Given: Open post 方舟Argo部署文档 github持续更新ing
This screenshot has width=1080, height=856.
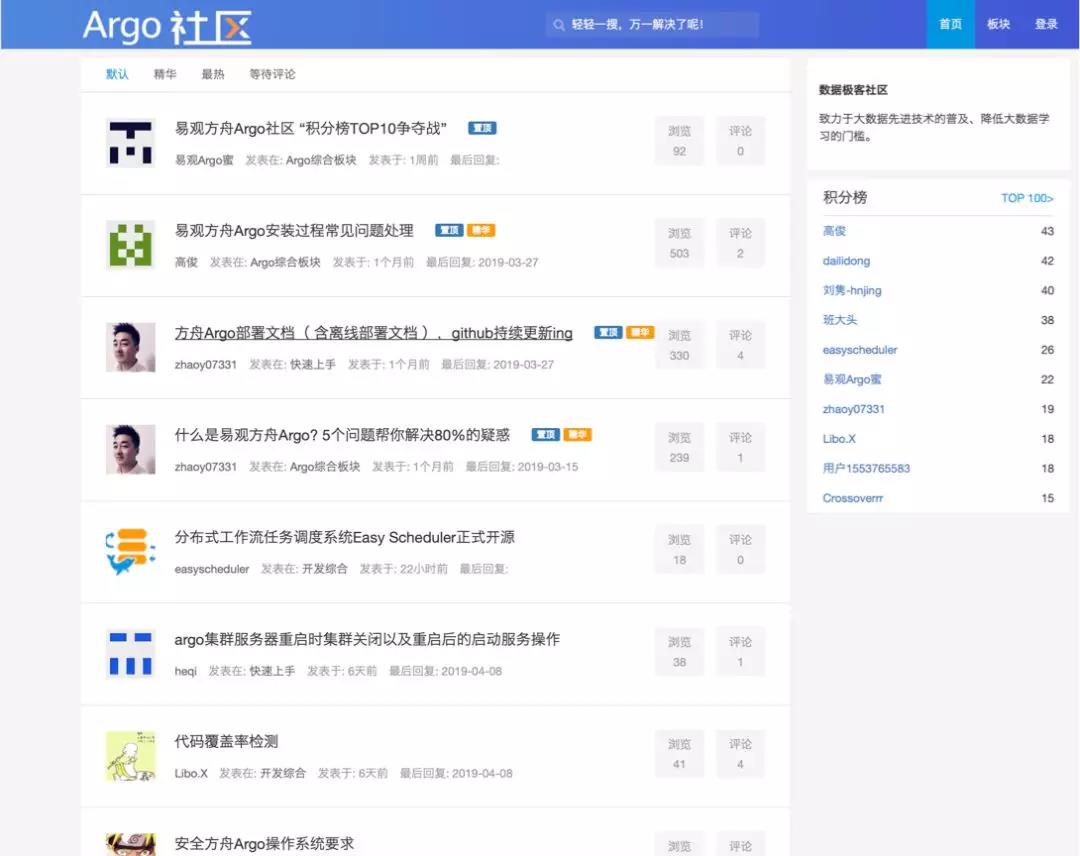Looking at the screenshot, I should [373, 333].
